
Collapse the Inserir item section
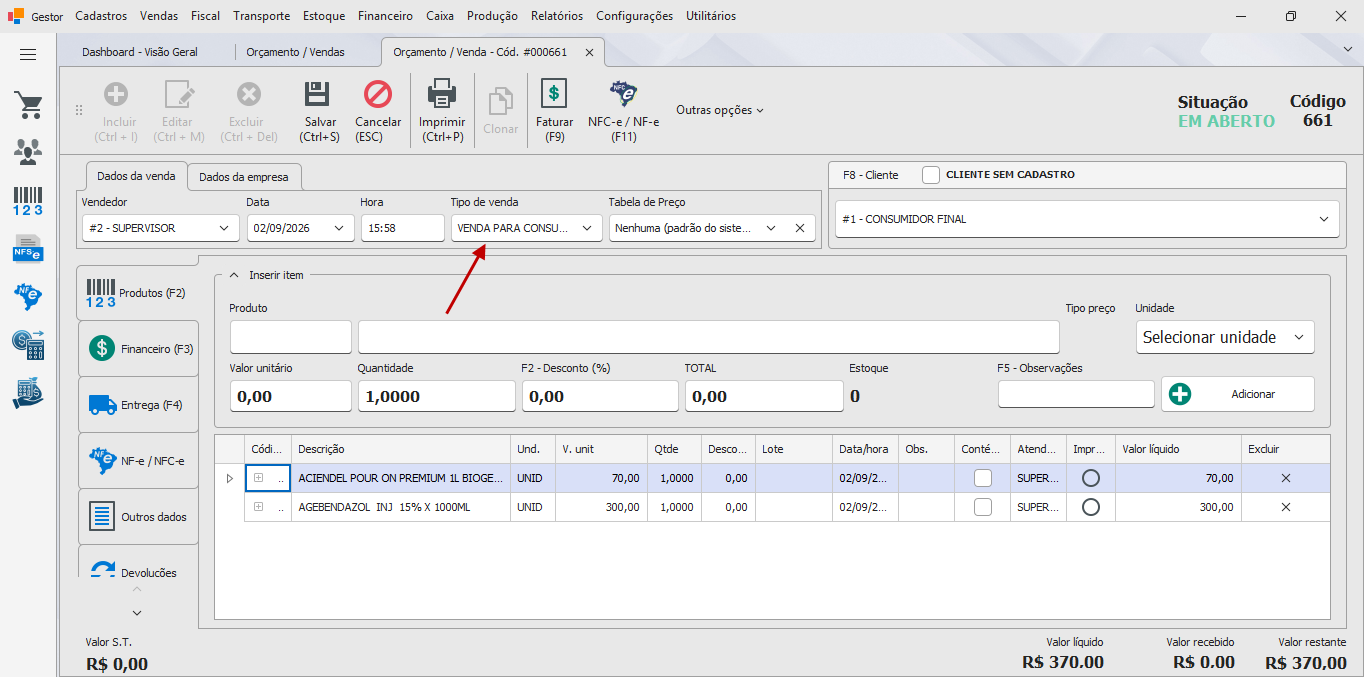click(x=234, y=275)
